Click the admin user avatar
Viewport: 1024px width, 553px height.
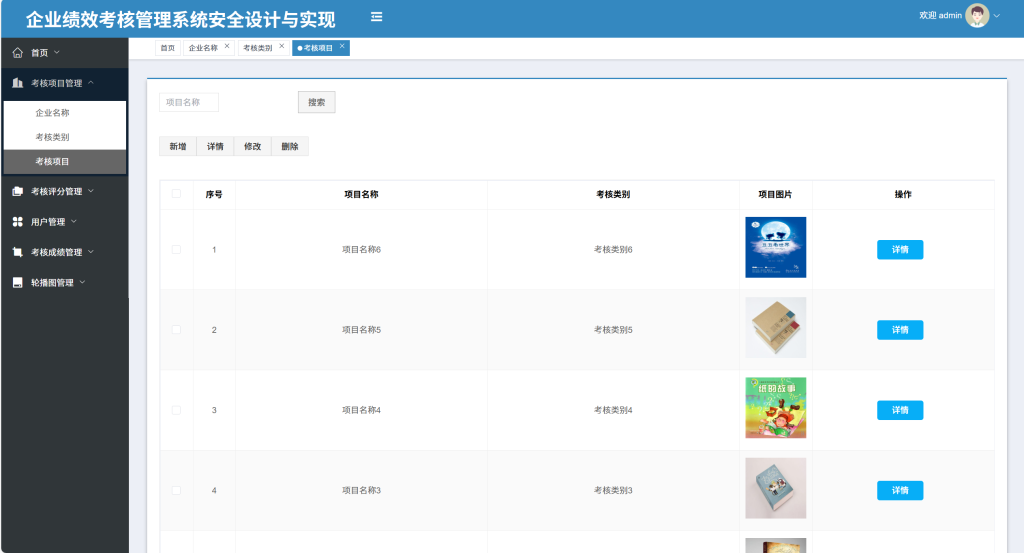977,16
